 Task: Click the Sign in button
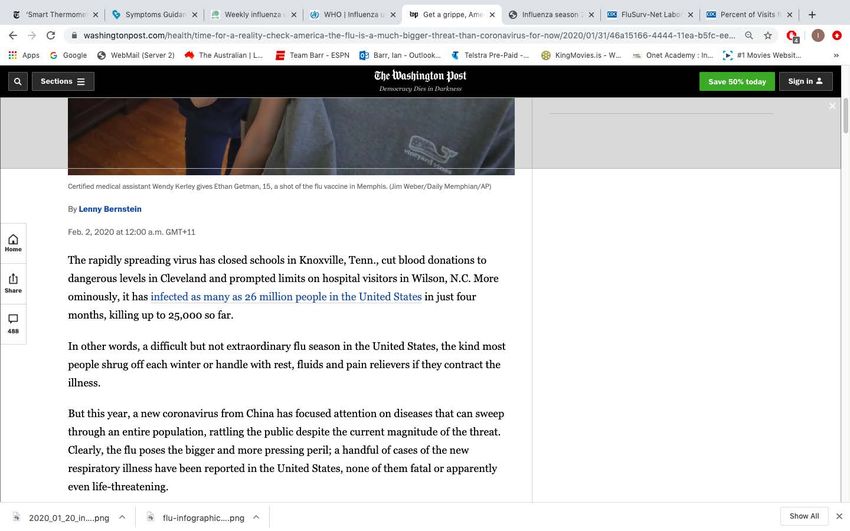pyautogui.click(x=805, y=81)
